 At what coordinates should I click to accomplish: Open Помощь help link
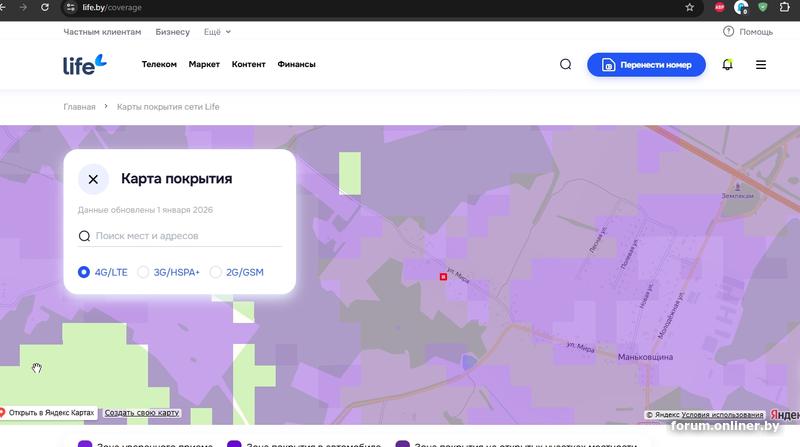tap(748, 32)
